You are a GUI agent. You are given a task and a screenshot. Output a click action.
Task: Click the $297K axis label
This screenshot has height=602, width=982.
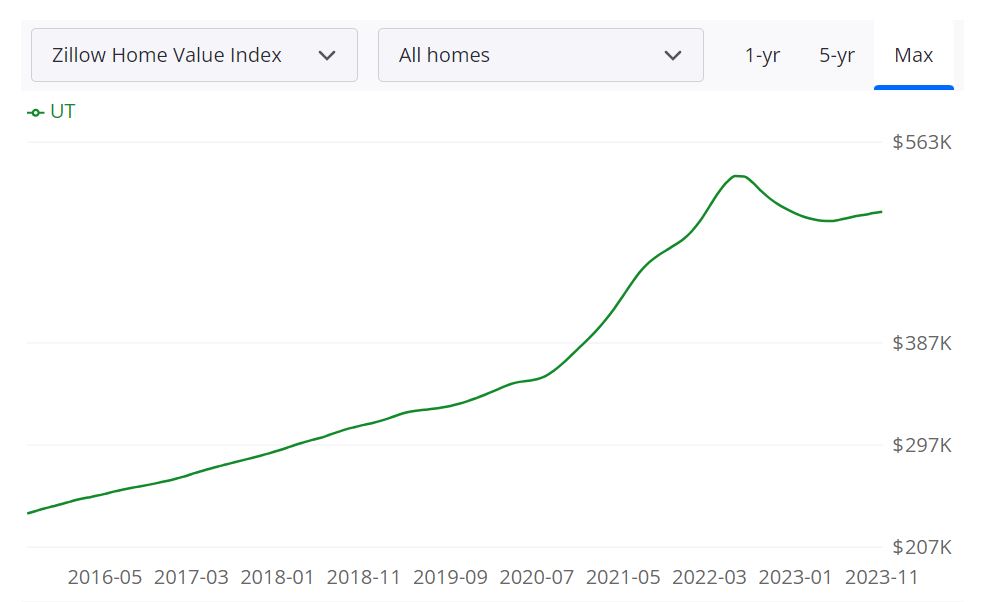point(922,445)
